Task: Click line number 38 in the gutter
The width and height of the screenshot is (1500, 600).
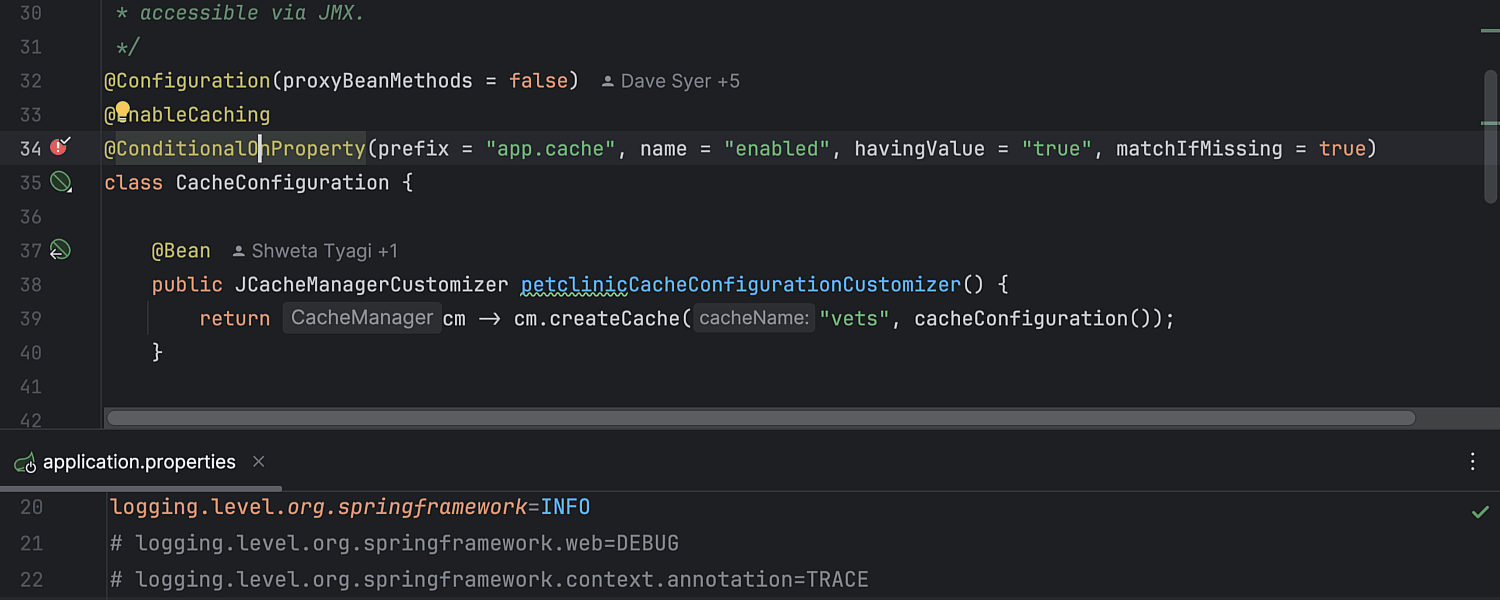Action: 31,285
